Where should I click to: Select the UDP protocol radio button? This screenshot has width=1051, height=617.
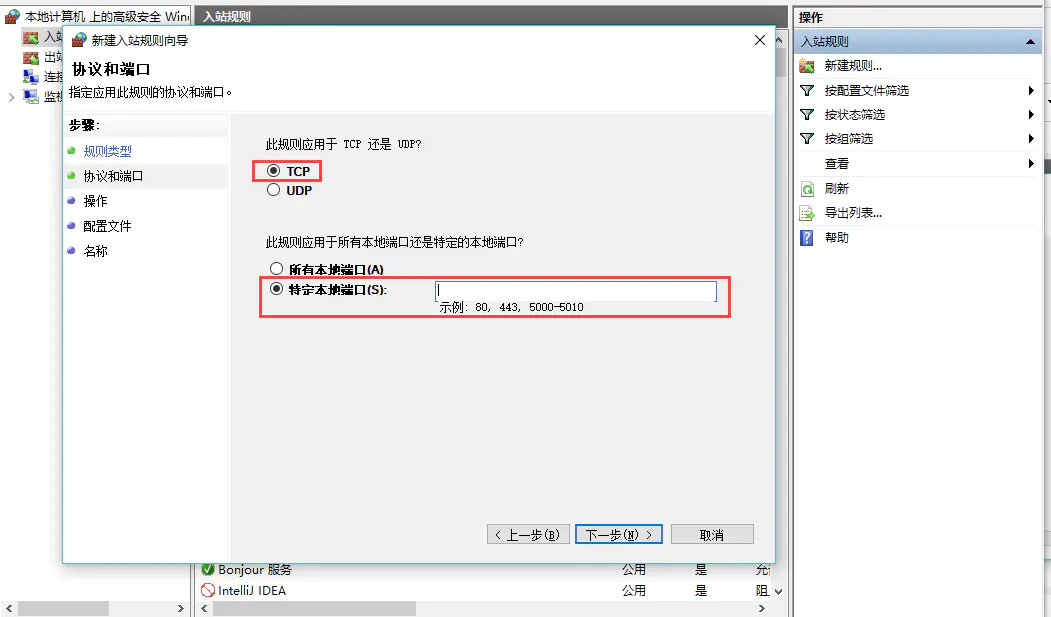coord(274,190)
